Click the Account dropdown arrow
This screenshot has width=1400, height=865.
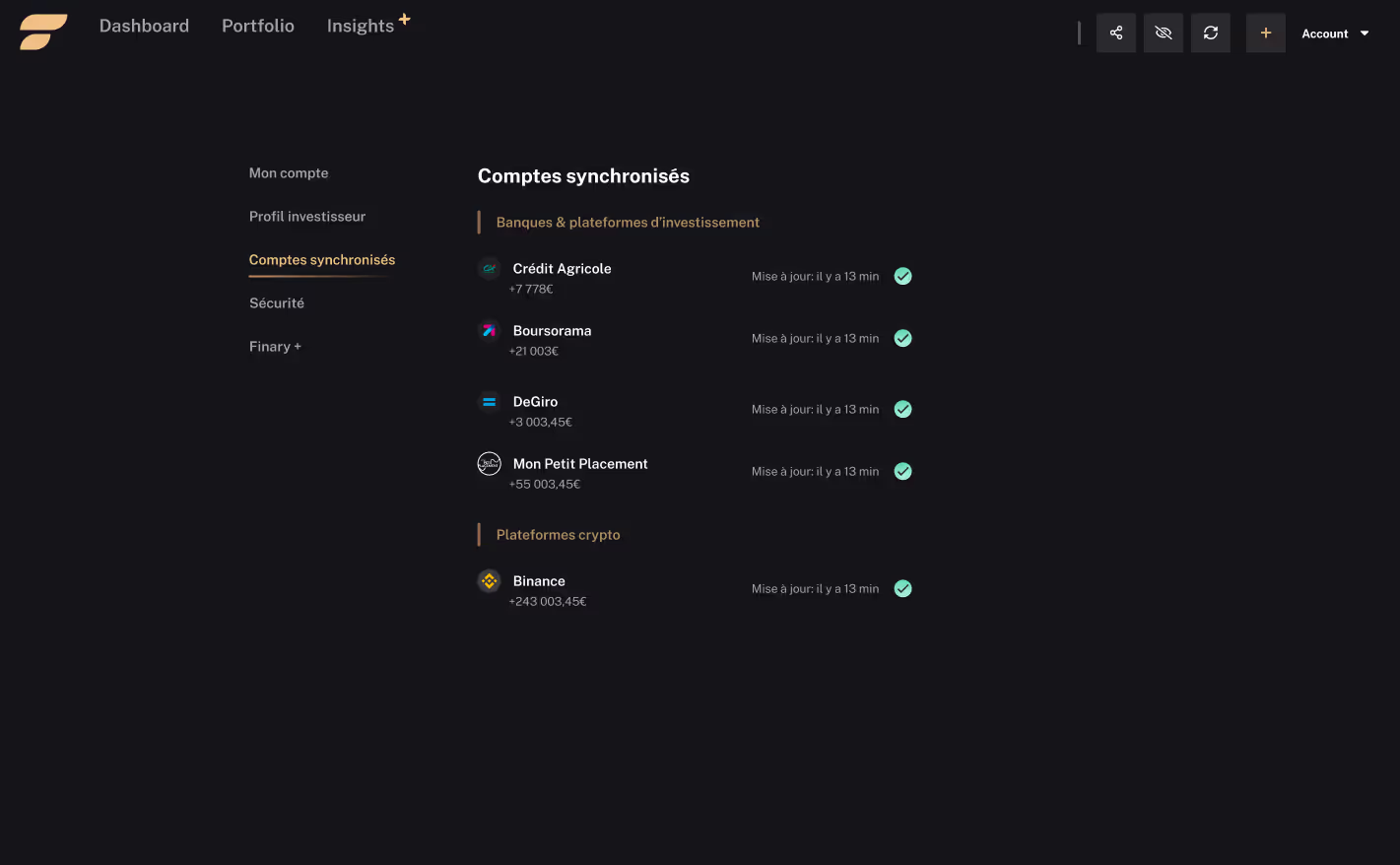pos(1365,33)
